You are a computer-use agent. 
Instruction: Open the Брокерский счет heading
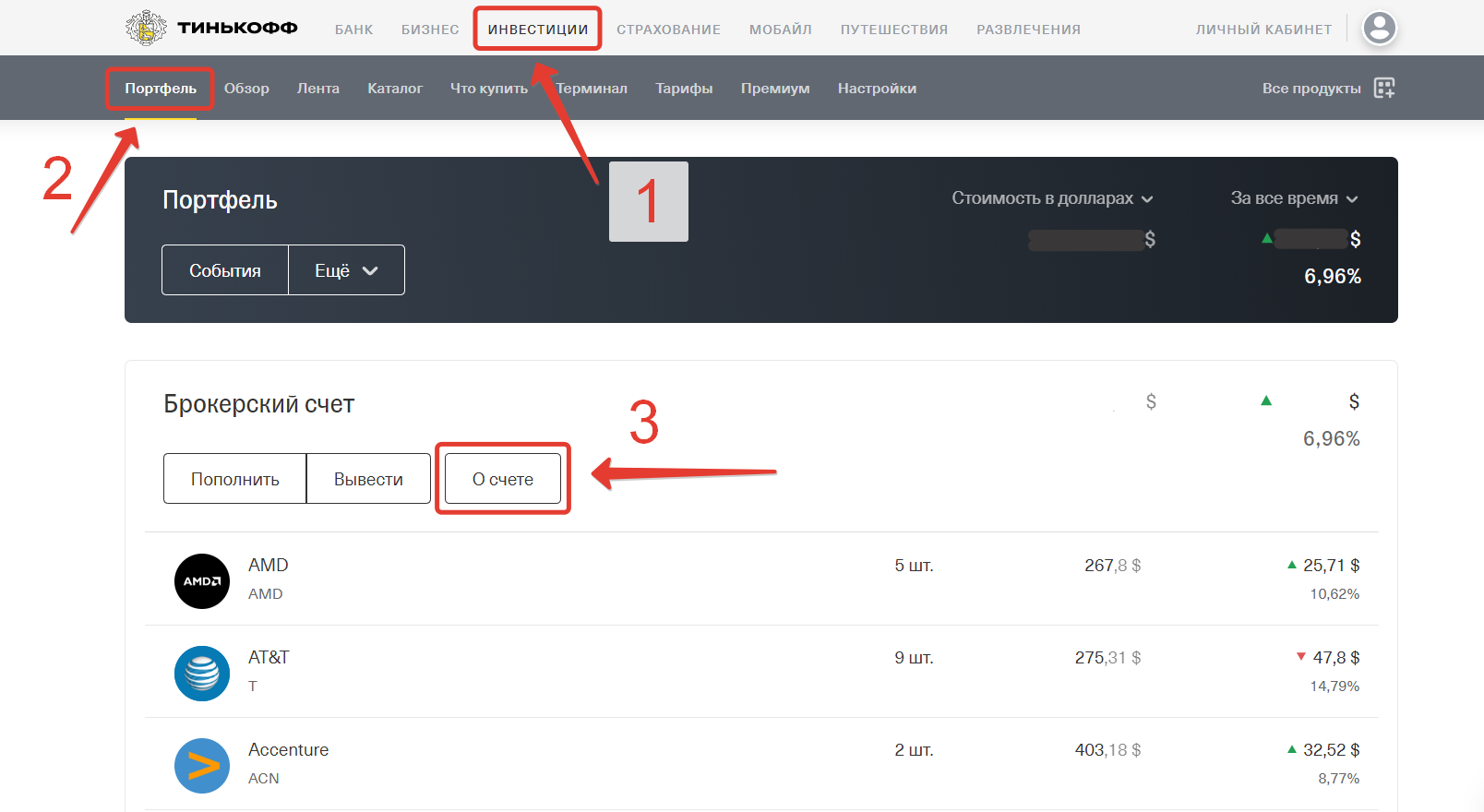click(259, 404)
